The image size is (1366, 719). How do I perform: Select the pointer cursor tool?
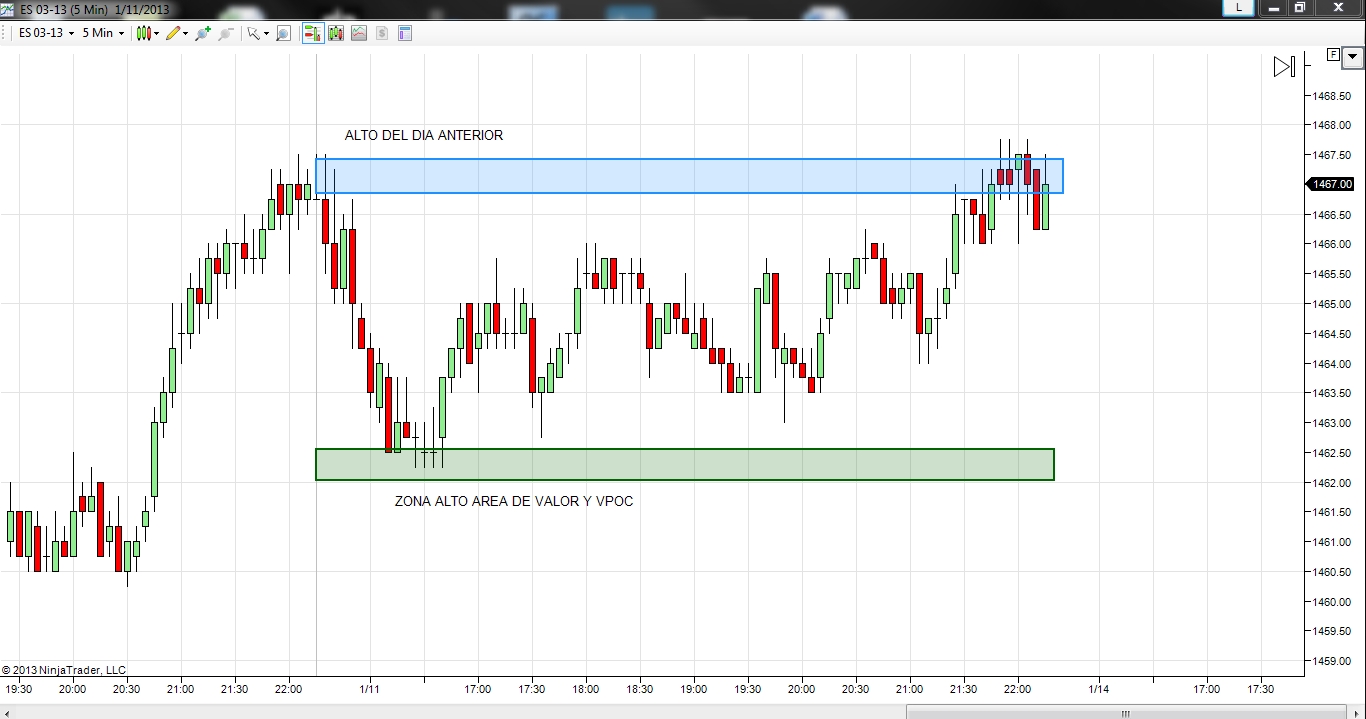pyautogui.click(x=253, y=33)
